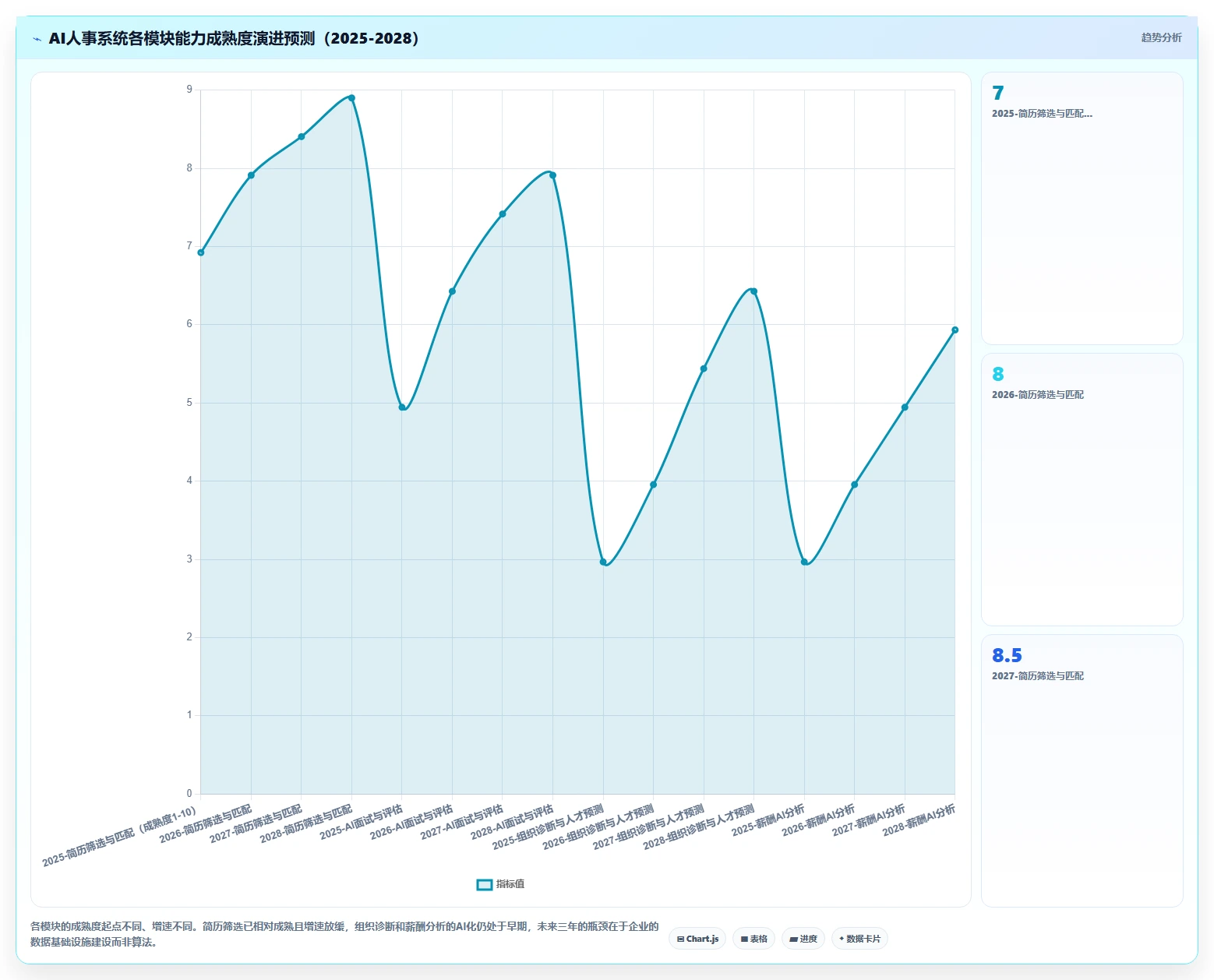Viewport: 1214px width, 980px height.
Task: Click the data point for 2025-简历筛选与匹配
Action: [201, 252]
